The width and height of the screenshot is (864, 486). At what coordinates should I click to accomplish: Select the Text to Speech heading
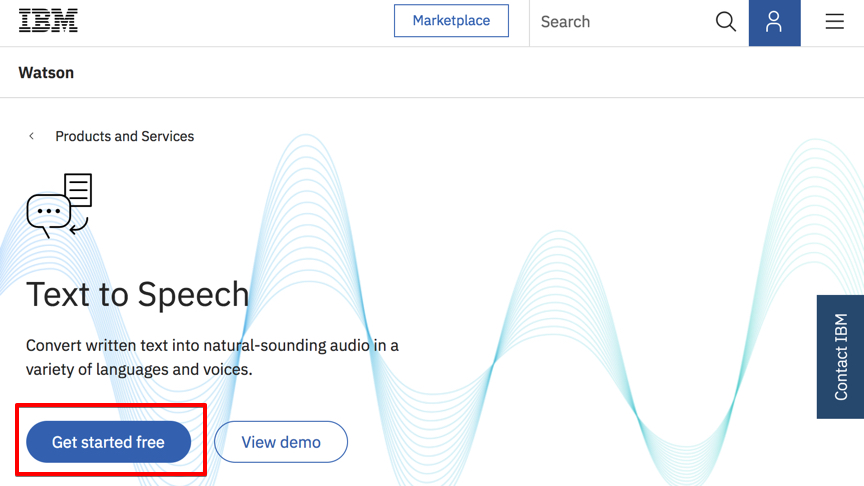[138, 294]
